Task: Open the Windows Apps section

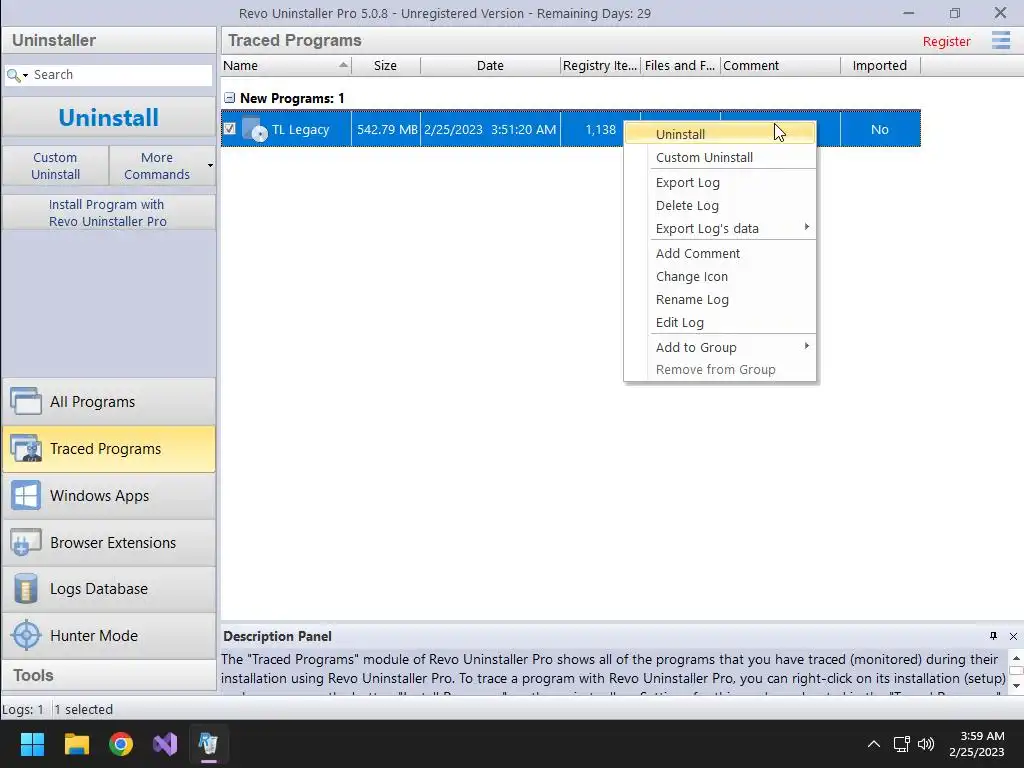Action: click(x=108, y=496)
